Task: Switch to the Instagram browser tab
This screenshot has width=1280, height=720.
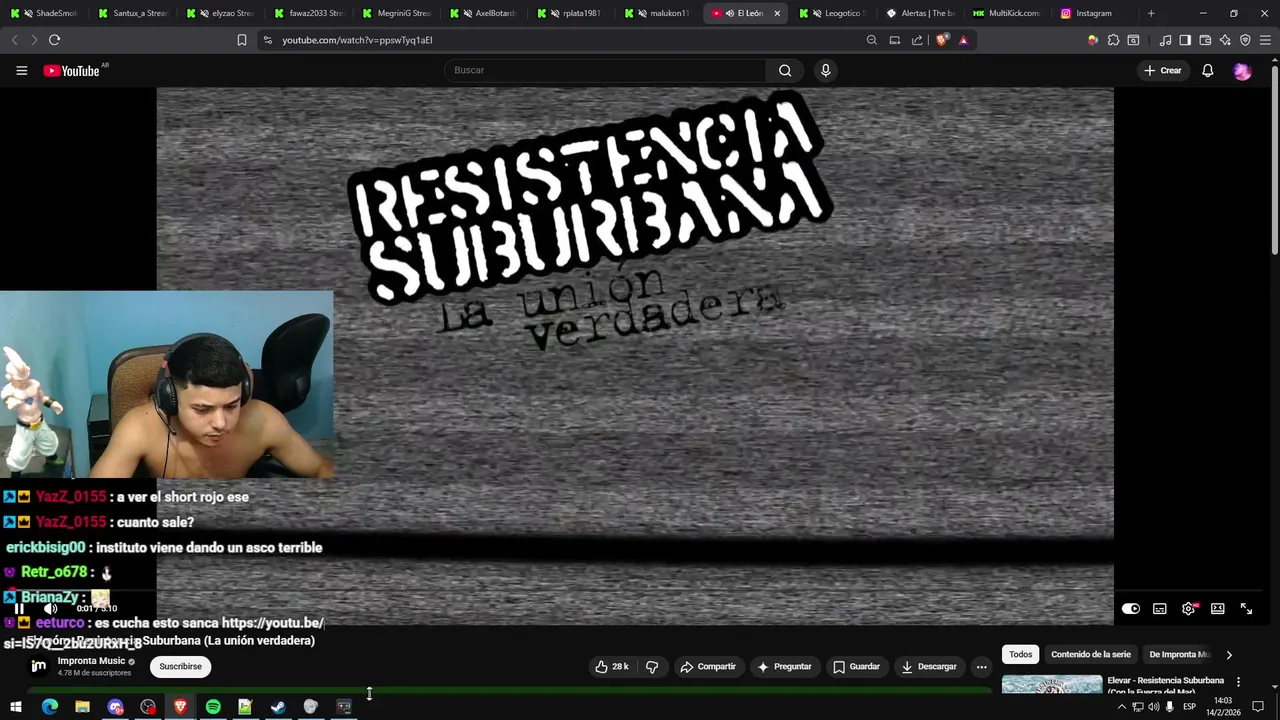Action: tap(1092, 13)
